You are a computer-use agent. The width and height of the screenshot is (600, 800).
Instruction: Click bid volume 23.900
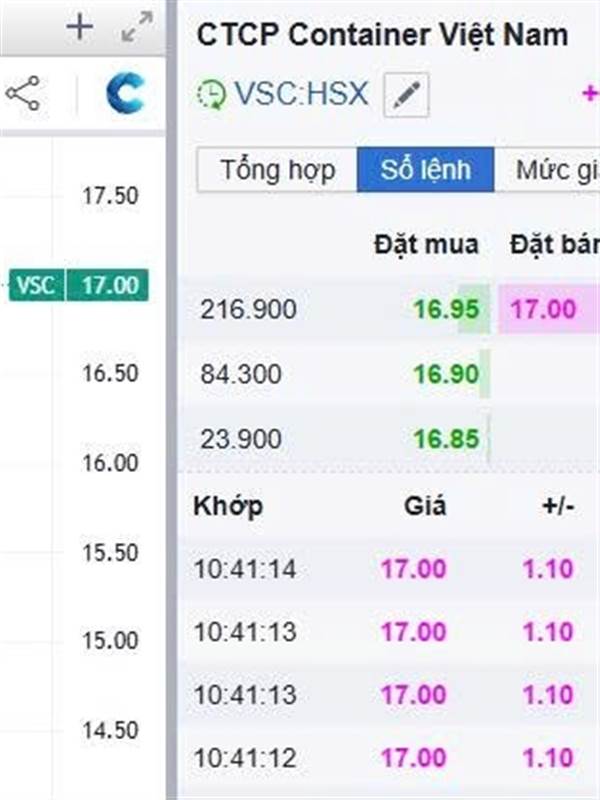point(240,439)
